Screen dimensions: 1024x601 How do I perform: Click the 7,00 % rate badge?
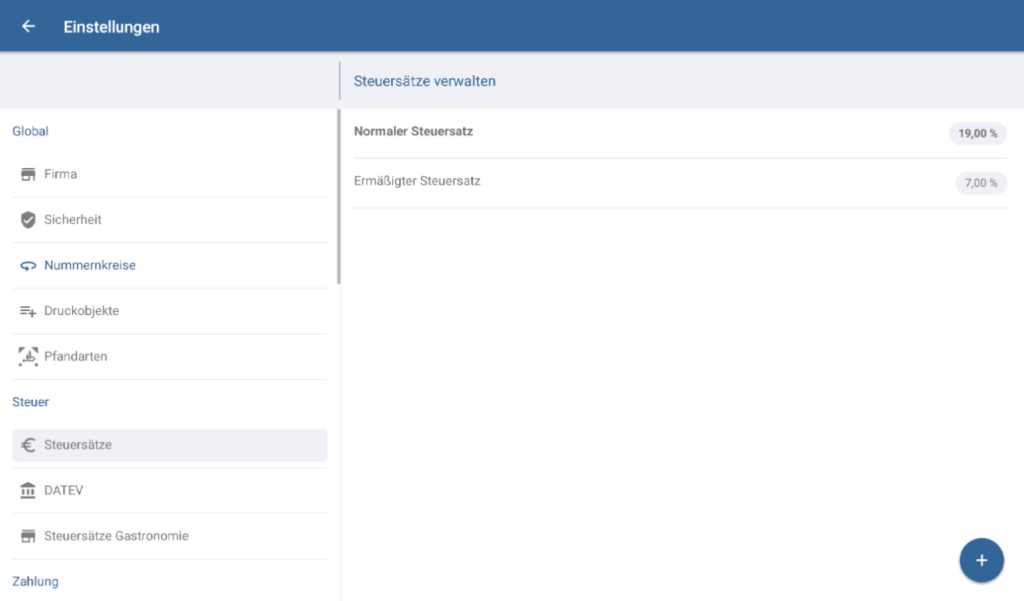[981, 183]
